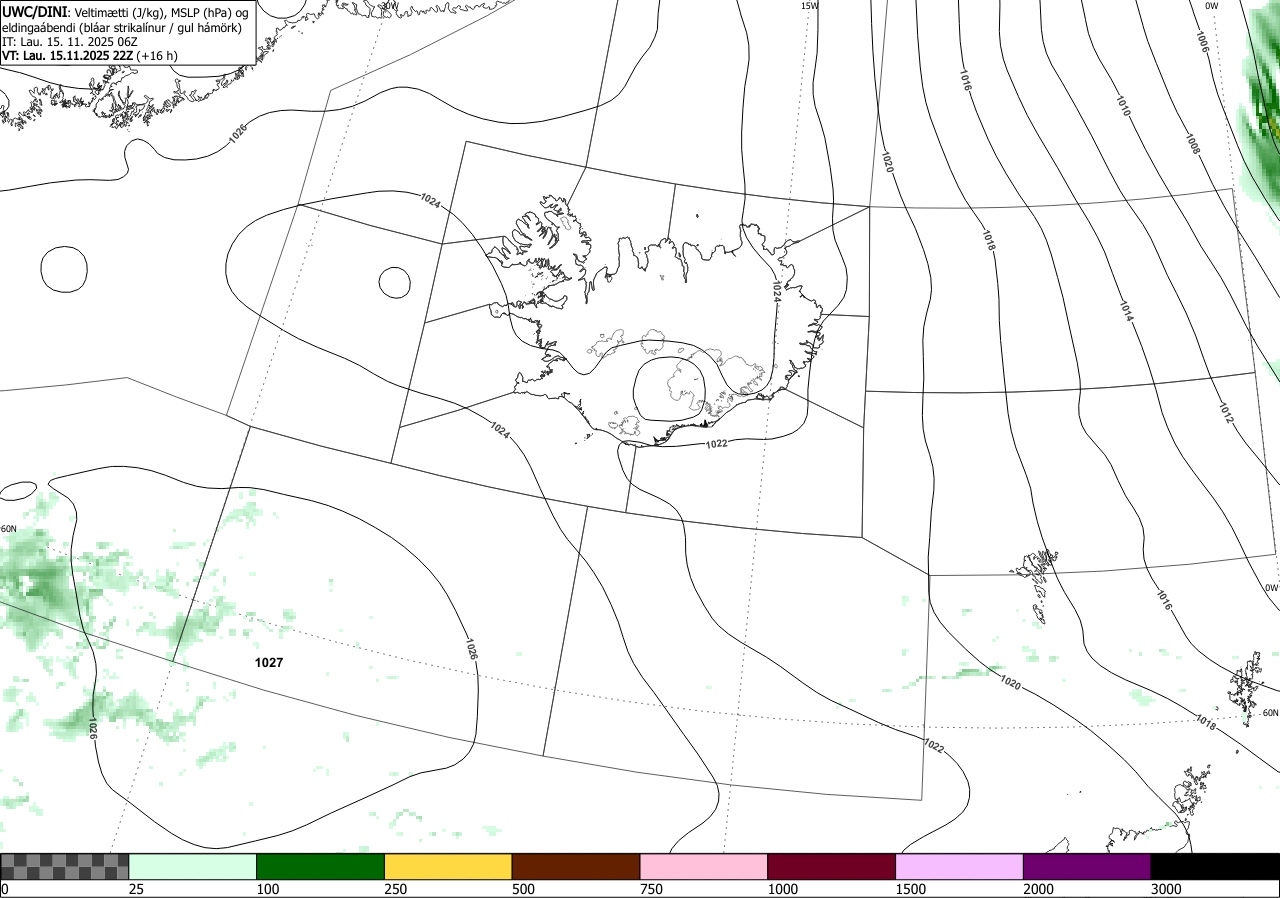Click the legend value '1500'
This screenshot has height=898, width=1280.
pos(910,889)
